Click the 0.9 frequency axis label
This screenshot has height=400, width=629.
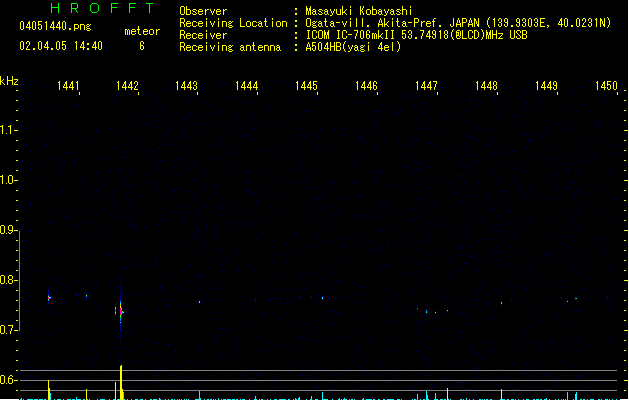7,230
